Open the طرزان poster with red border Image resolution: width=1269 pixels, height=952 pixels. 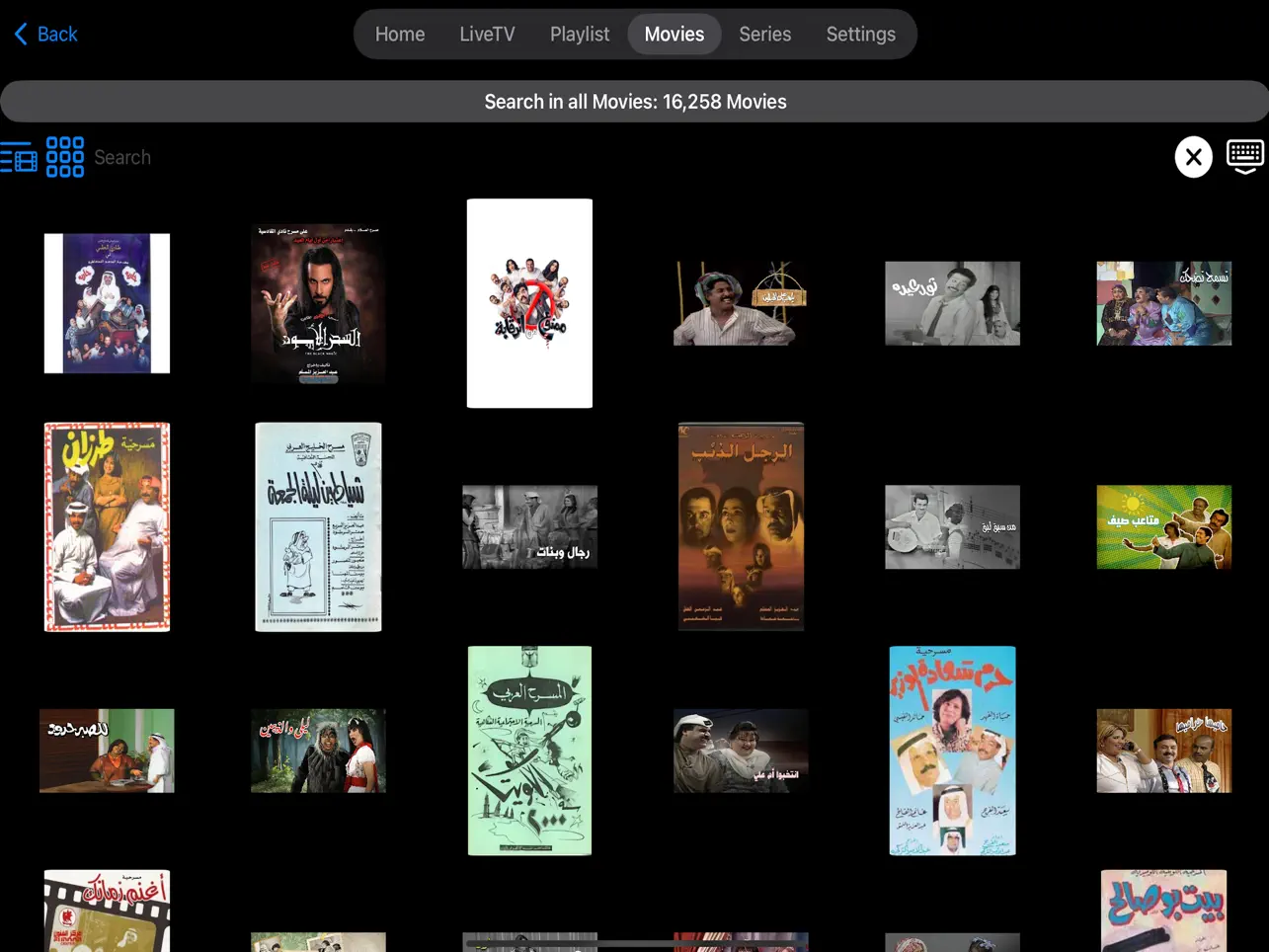pyautogui.click(x=107, y=526)
